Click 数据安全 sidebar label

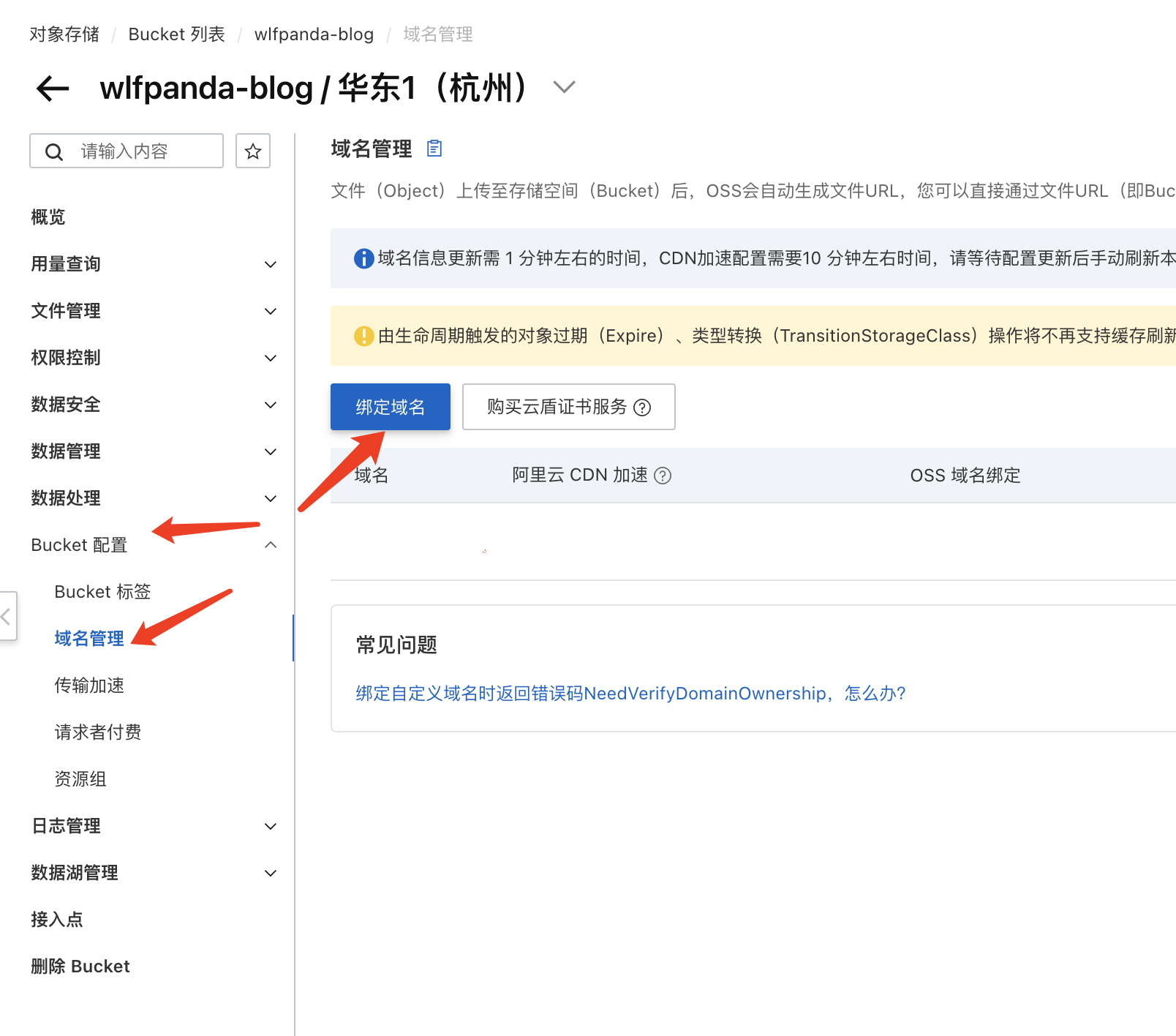pos(66,405)
